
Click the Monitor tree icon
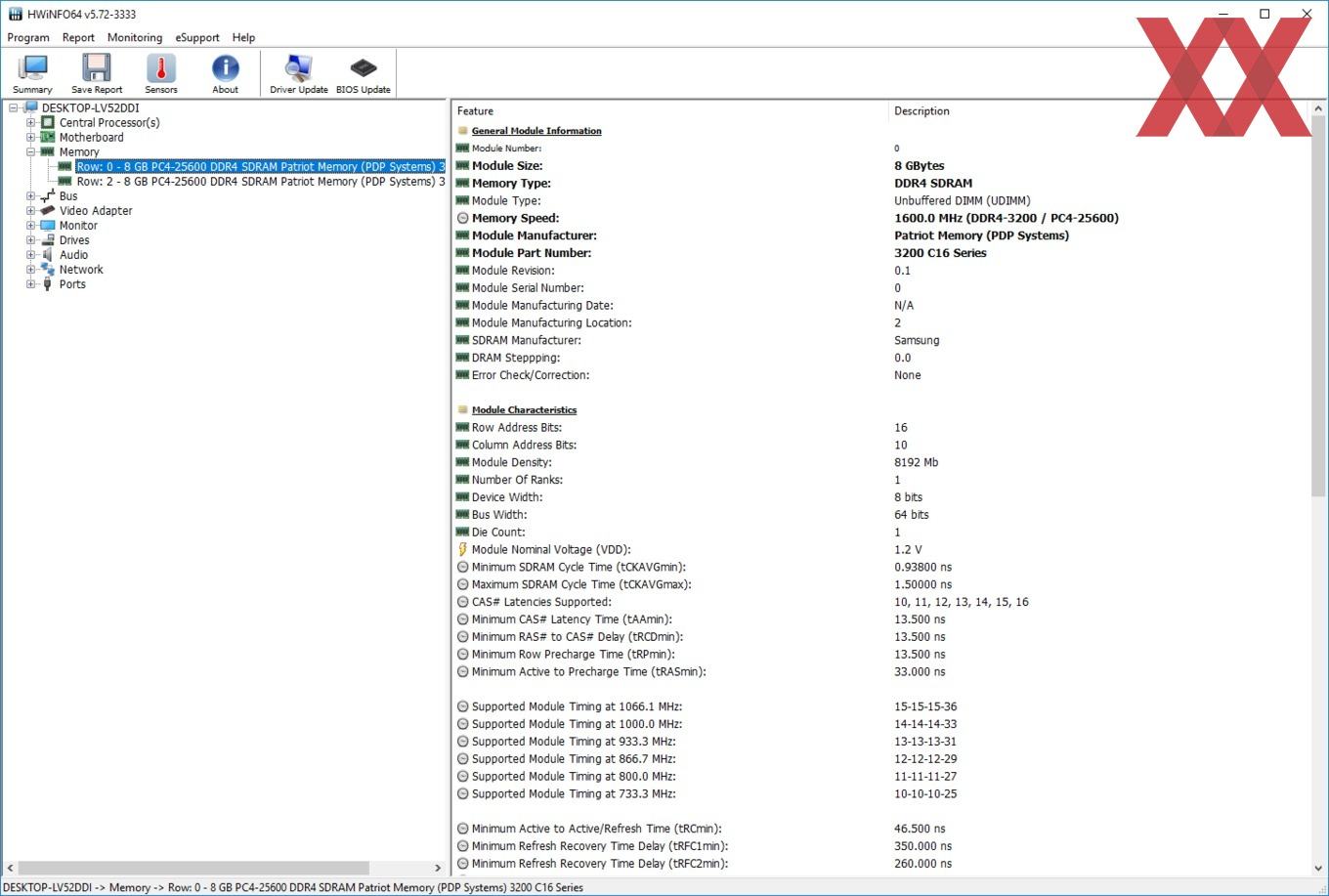point(47,225)
